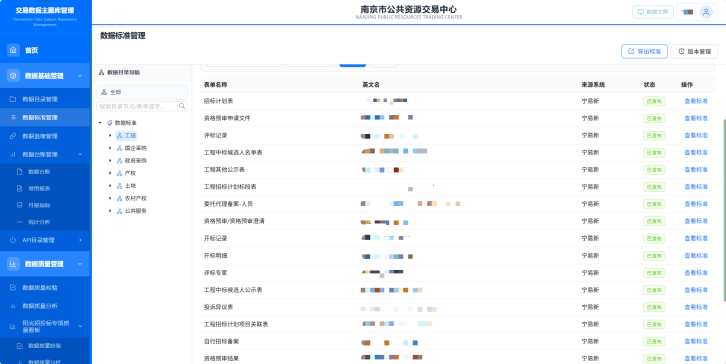
Task: Click 查看标准 for 开标记录
Action: click(x=696, y=238)
